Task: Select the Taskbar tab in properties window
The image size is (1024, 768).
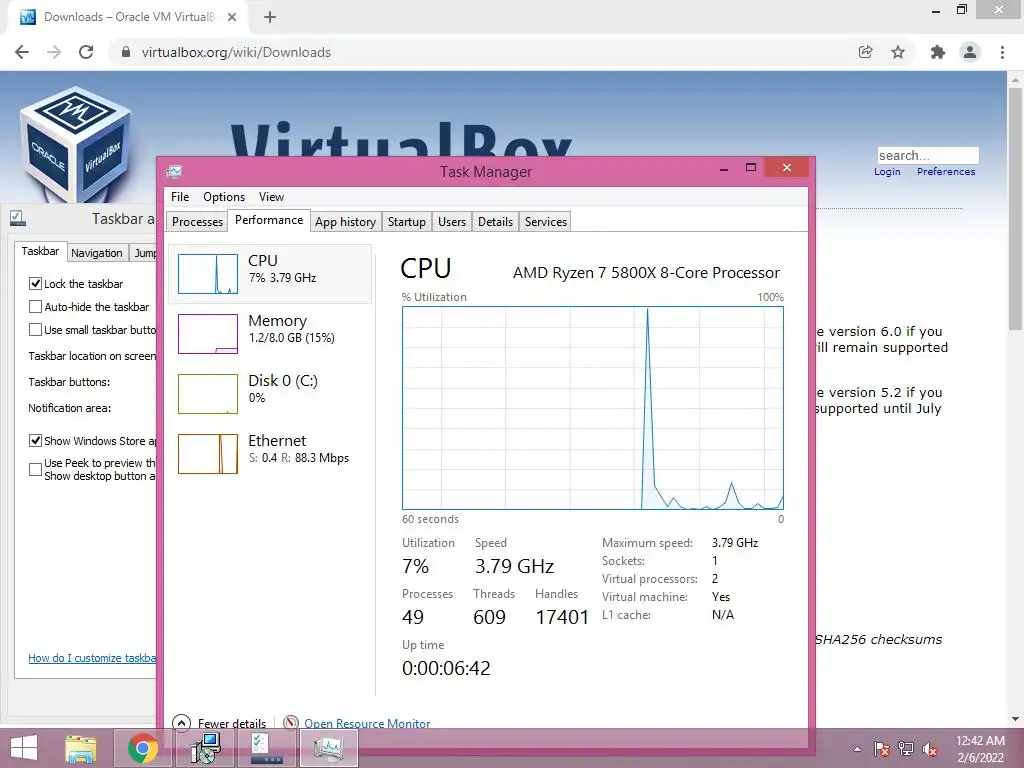Action: [x=40, y=251]
